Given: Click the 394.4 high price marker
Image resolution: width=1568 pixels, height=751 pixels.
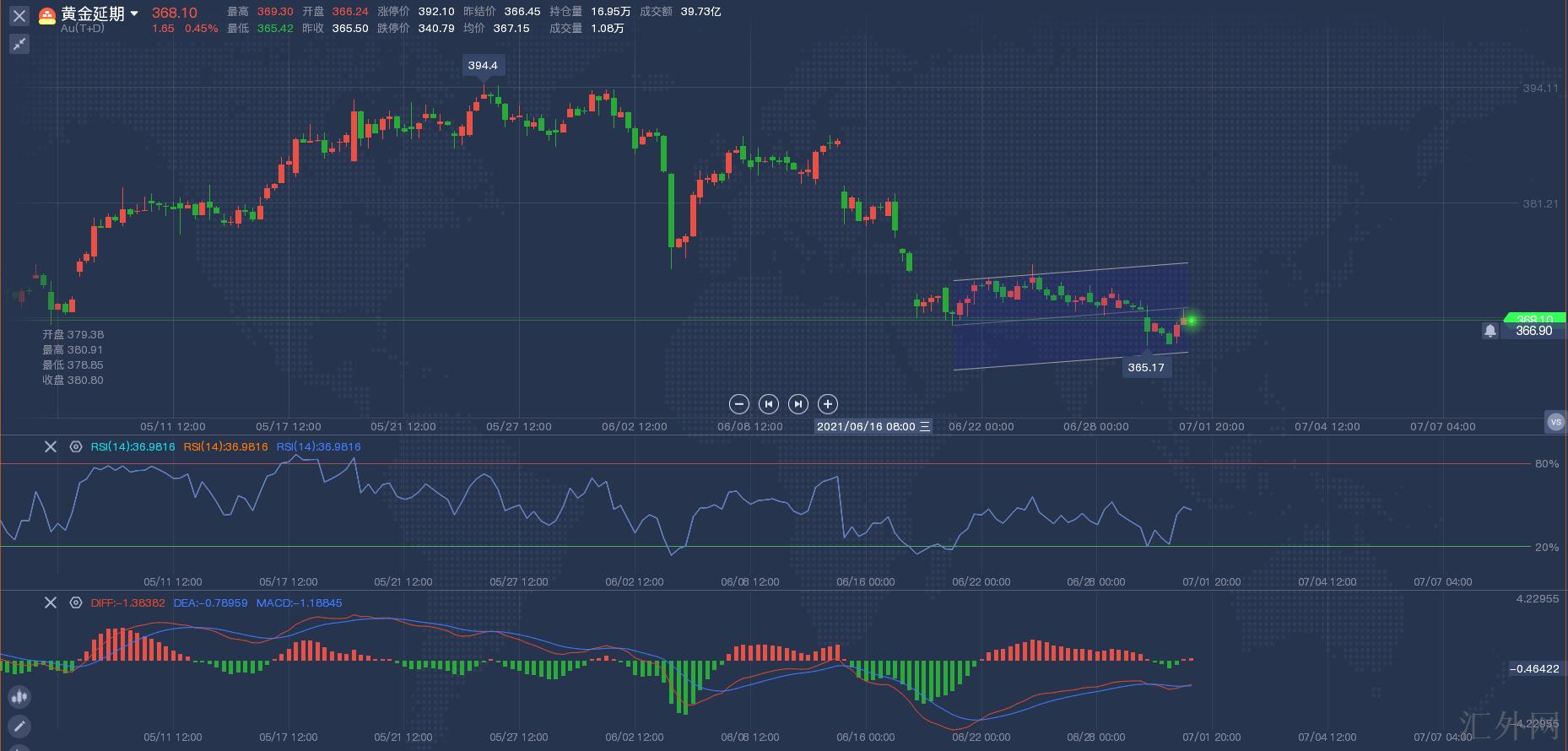Looking at the screenshot, I should click(483, 65).
